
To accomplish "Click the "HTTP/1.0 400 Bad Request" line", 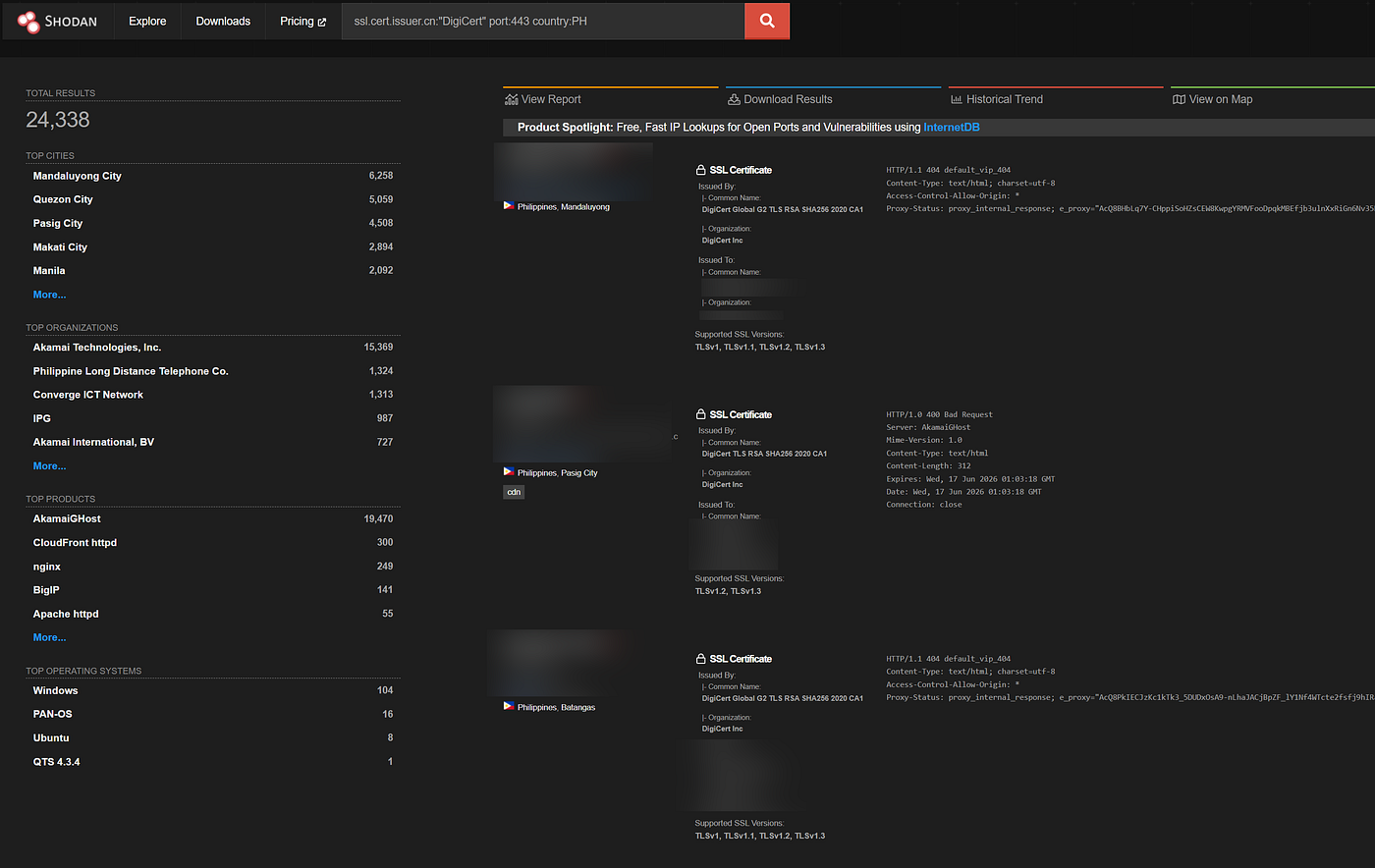I will pos(940,414).
